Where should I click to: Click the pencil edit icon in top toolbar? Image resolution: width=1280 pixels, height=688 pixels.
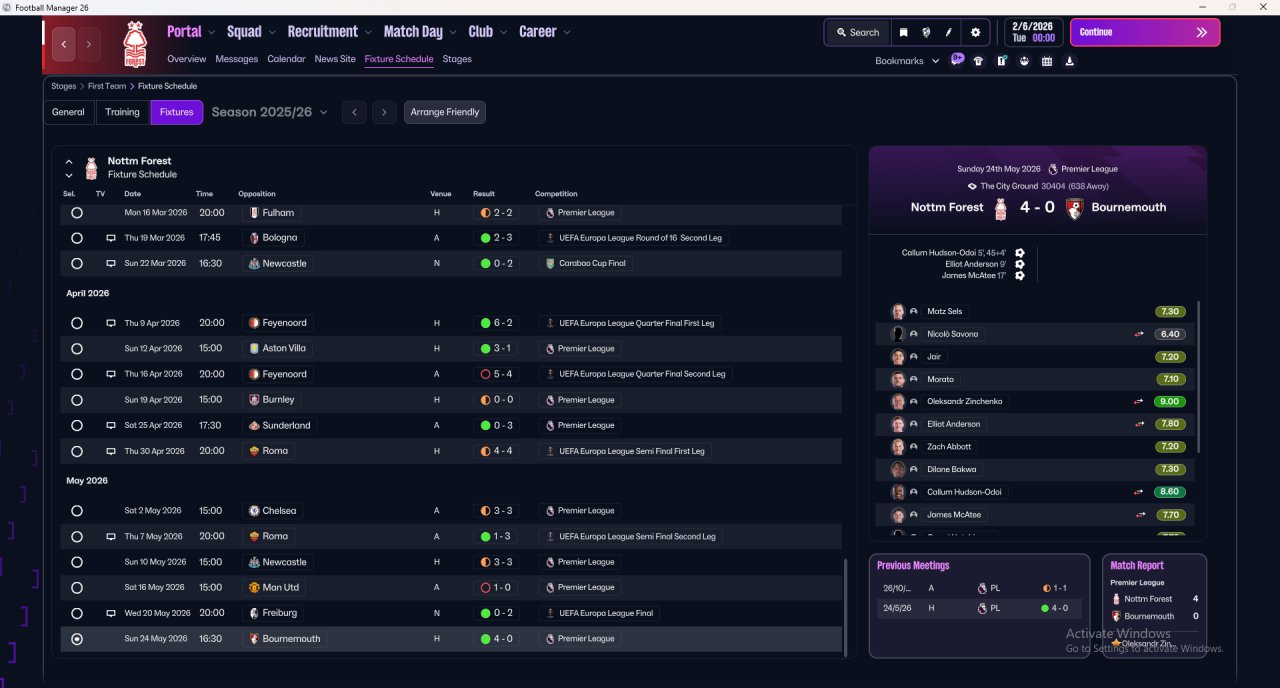point(949,32)
